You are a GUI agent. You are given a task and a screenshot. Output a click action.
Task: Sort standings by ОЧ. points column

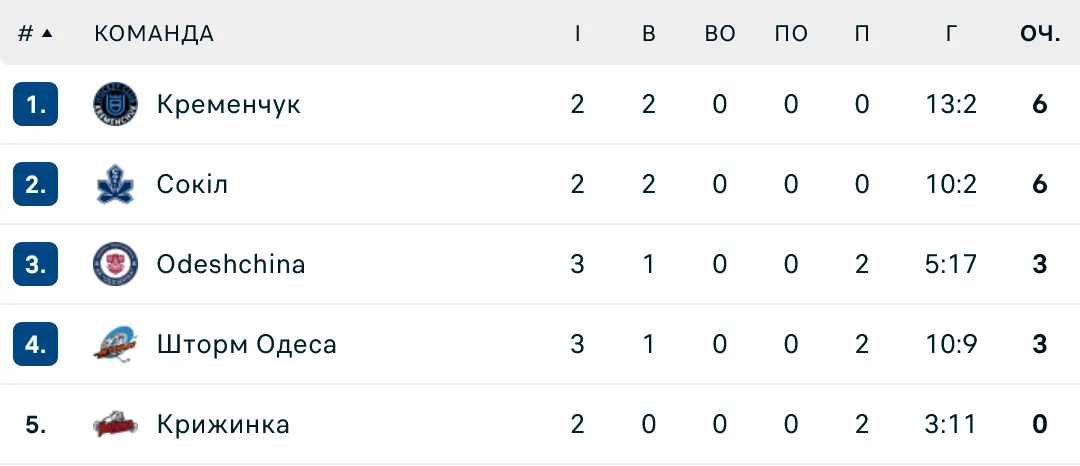(x=1040, y=33)
